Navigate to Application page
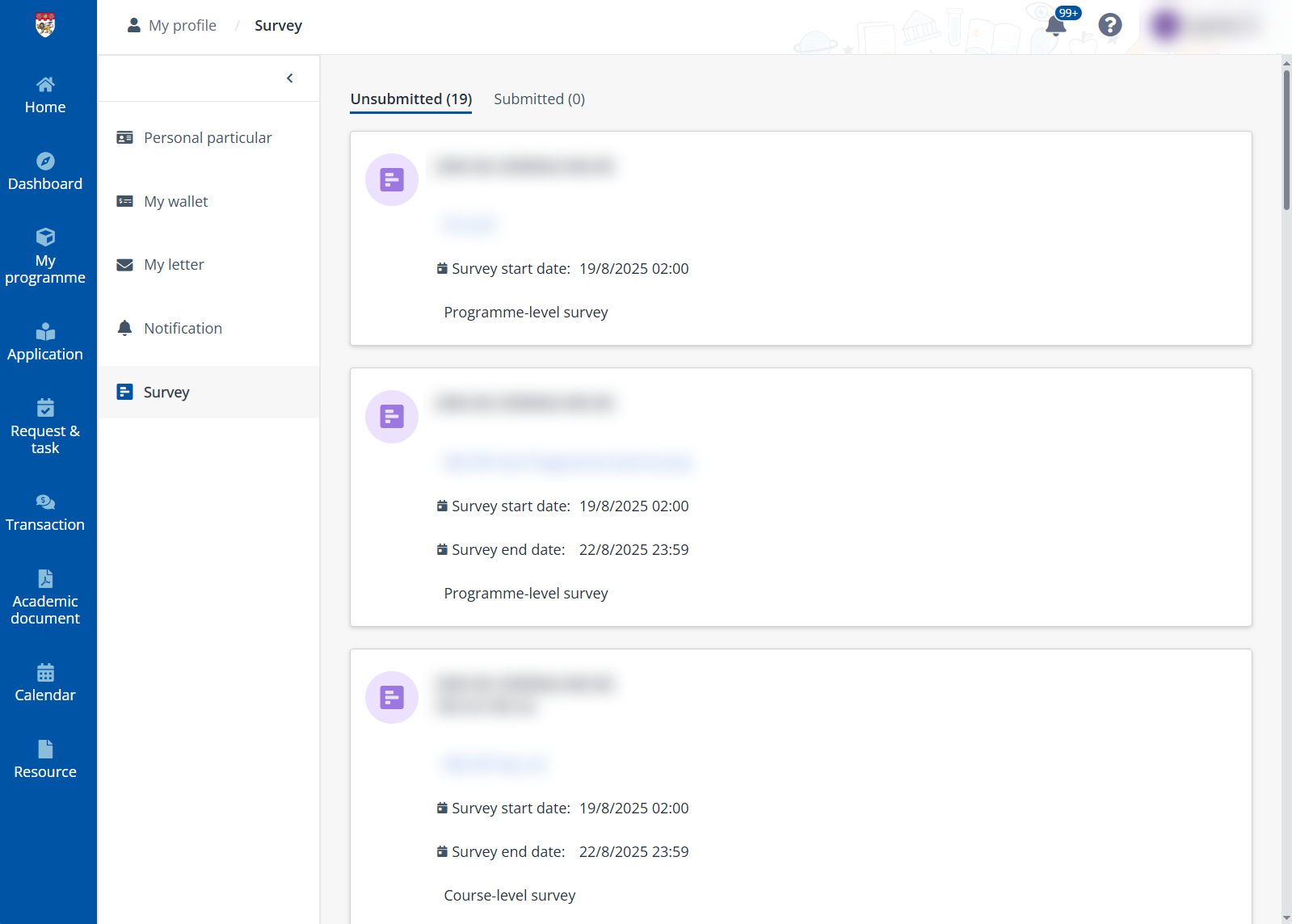Image resolution: width=1292 pixels, height=924 pixels. coord(45,343)
